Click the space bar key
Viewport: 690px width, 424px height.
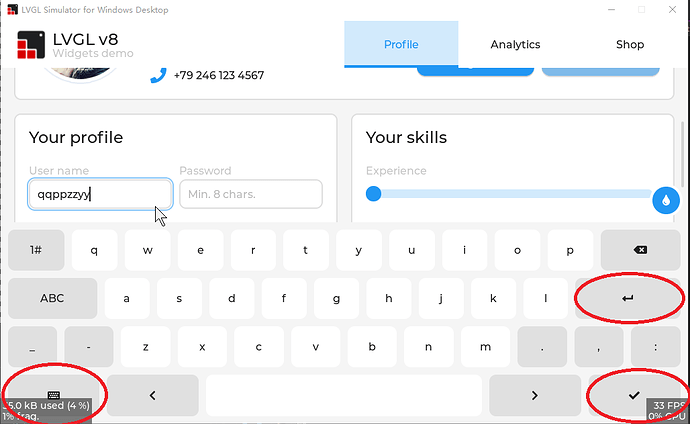pyautogui.click(x=344, y=395)
